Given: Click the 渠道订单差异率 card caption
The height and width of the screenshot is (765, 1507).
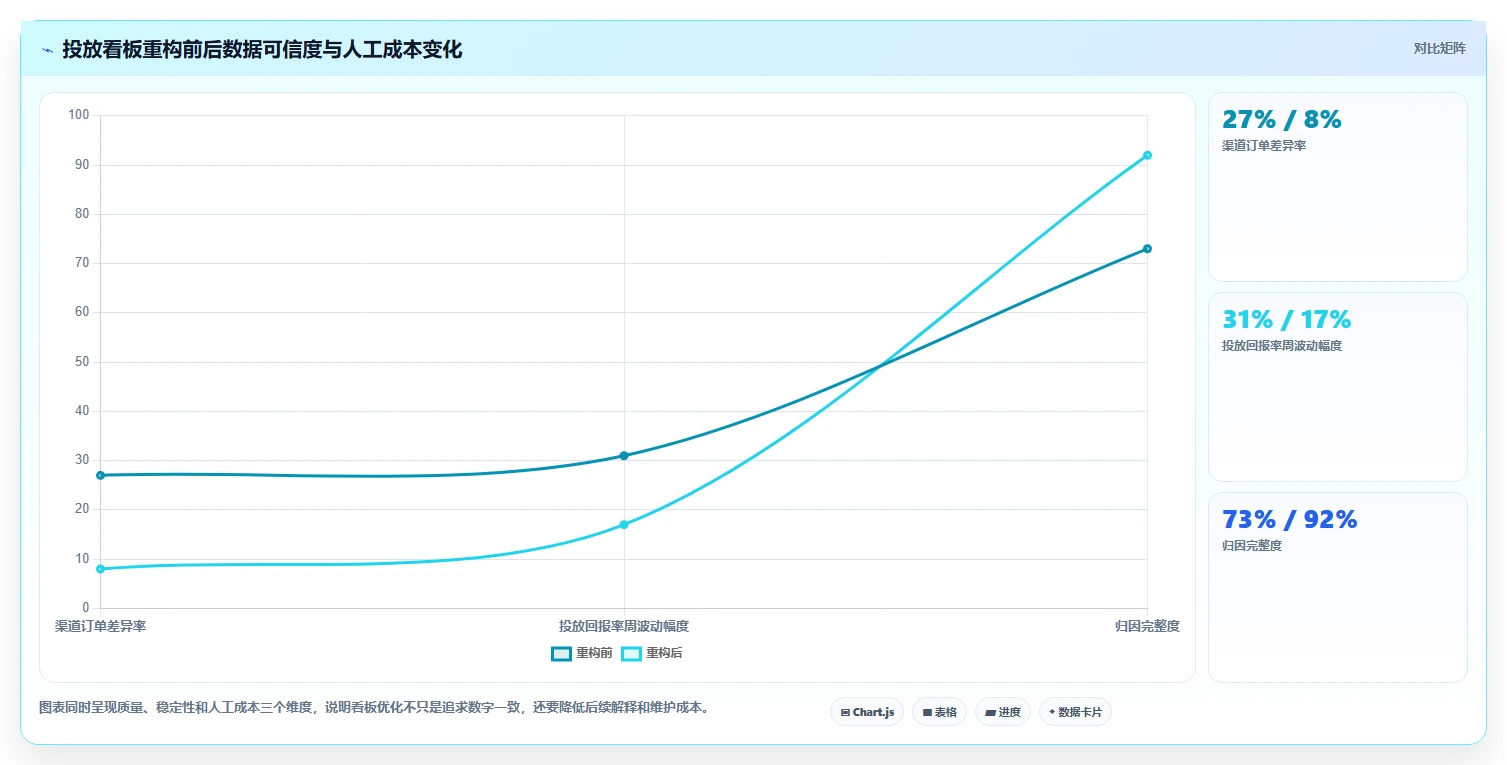Looking at the screenshot, I should click(x=1264, y=146).
